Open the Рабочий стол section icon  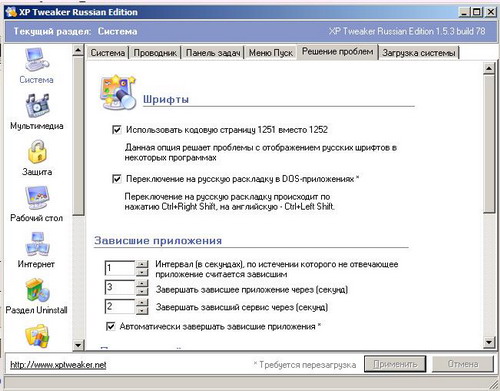[x=37, y=198]
